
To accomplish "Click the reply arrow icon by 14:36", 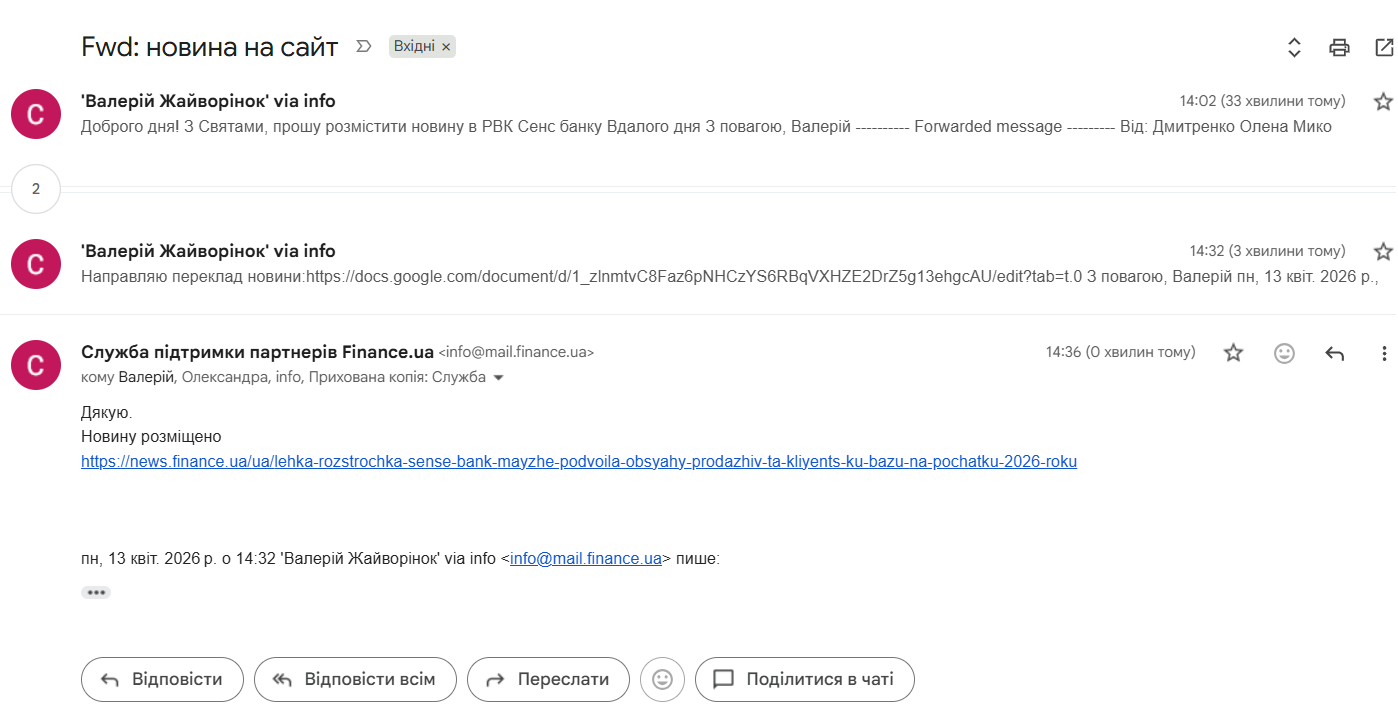I will [1335, 352].
